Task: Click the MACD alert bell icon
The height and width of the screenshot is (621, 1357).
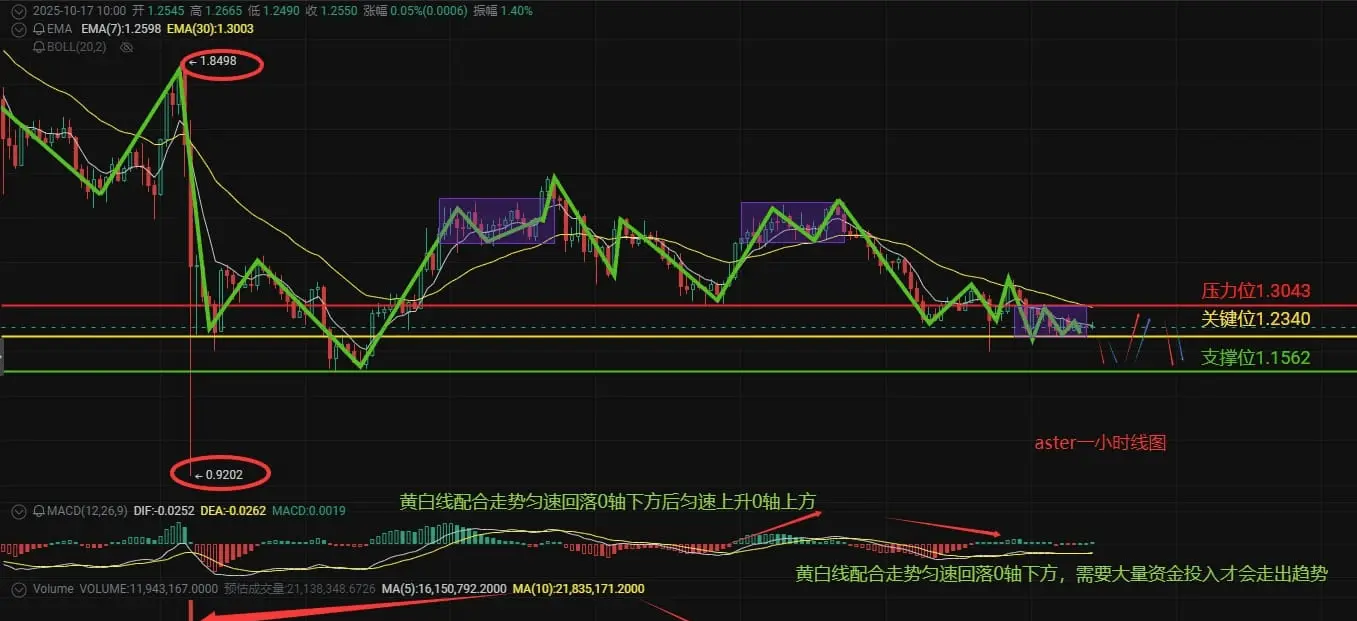Action: 39,511
